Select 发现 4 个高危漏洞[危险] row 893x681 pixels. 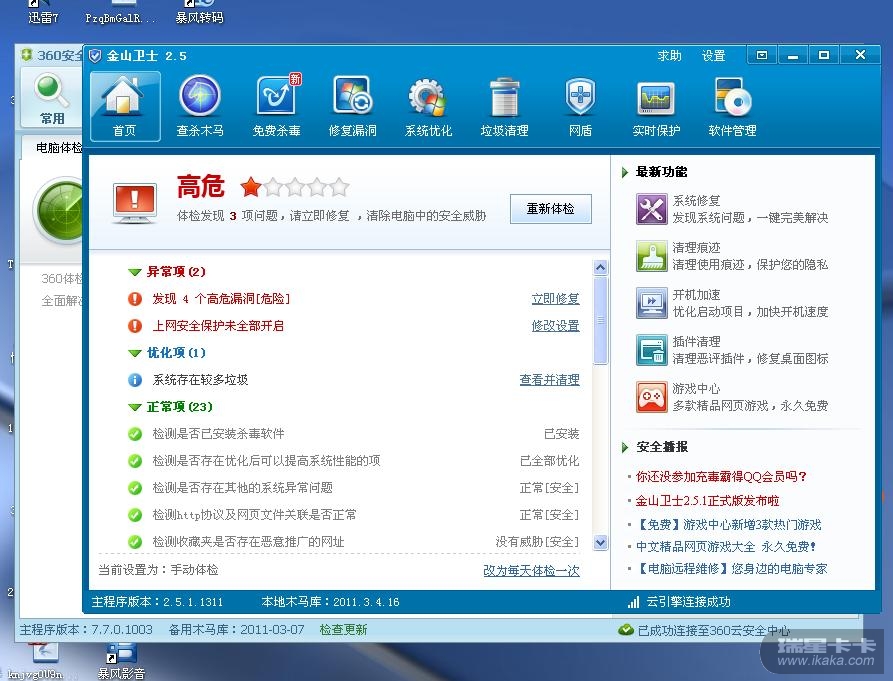pyautogui.click(x=354, y=299)
